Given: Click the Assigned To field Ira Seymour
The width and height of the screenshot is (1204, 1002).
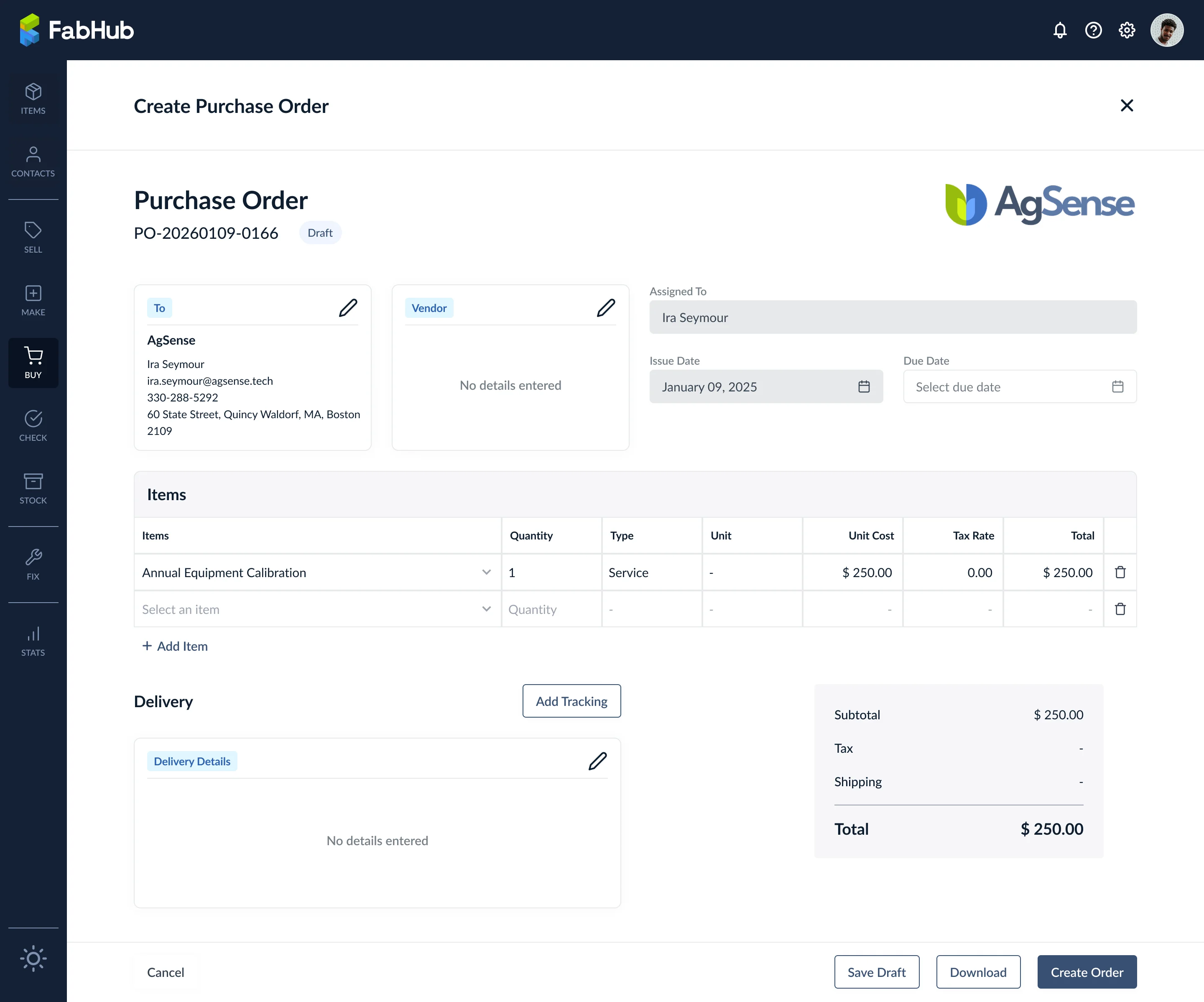Looking at the screenshot, I should 893,317.
